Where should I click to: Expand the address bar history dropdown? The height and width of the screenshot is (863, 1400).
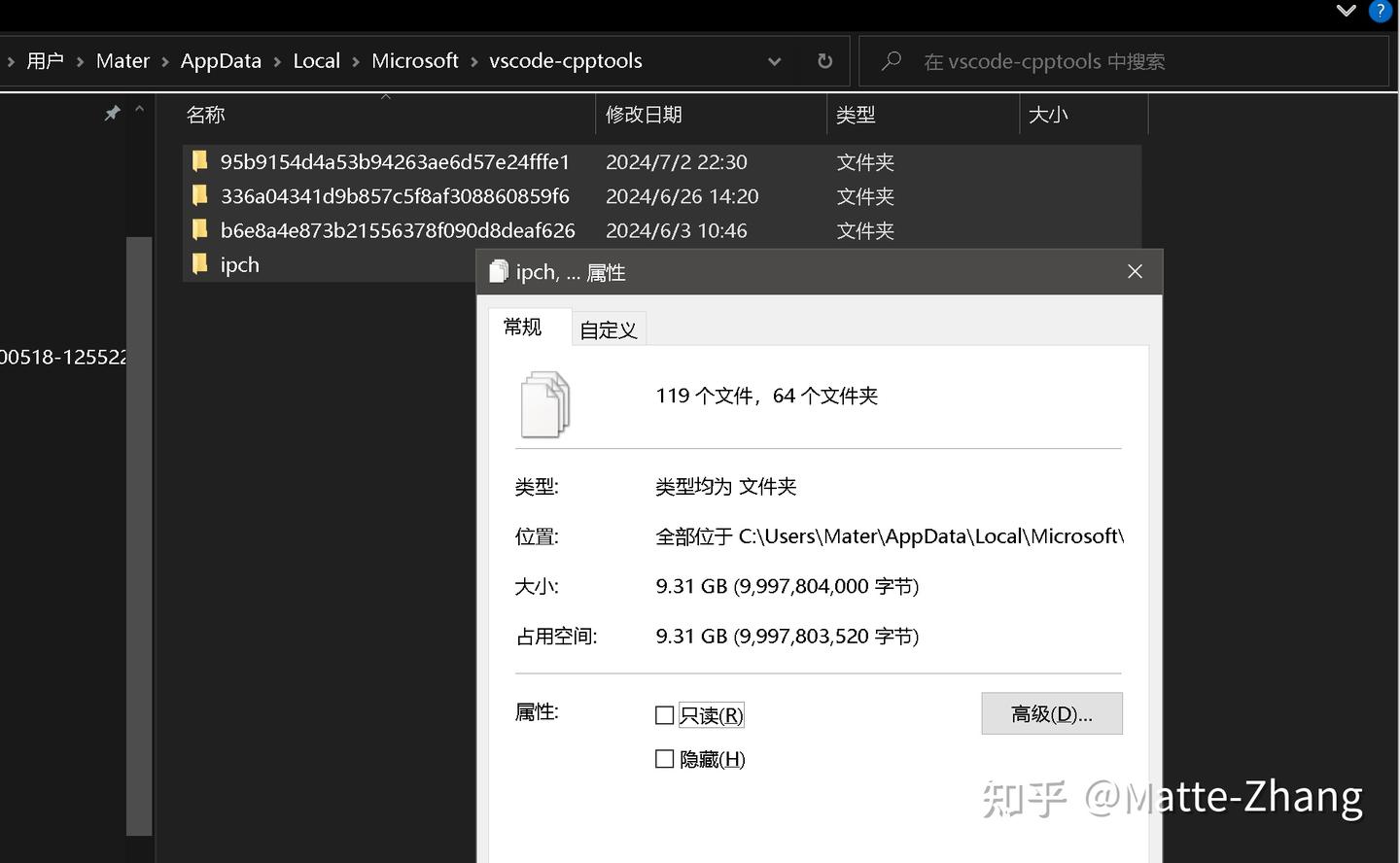point(775,61)
